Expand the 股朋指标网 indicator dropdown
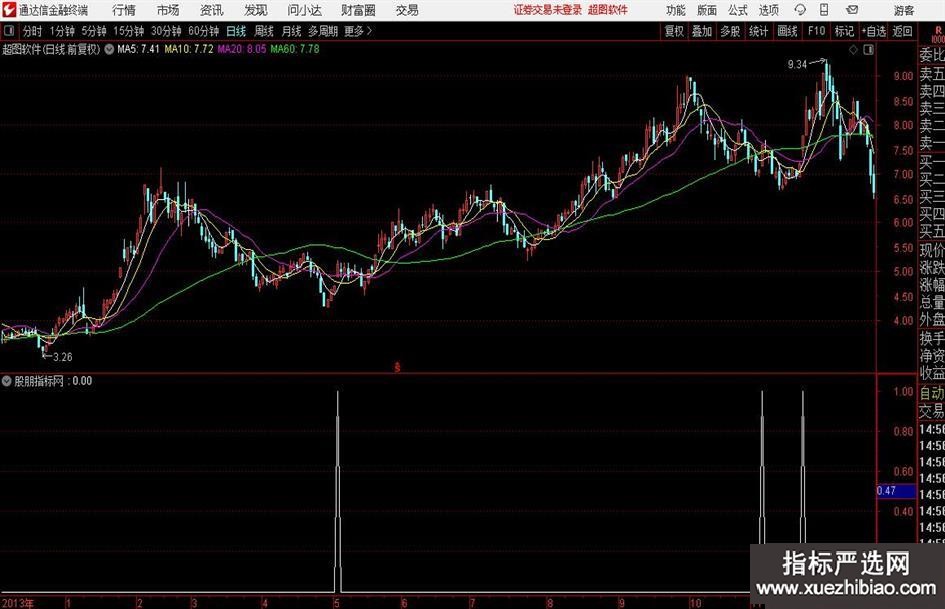Screen dimensions: 945x609 (7, 381)
